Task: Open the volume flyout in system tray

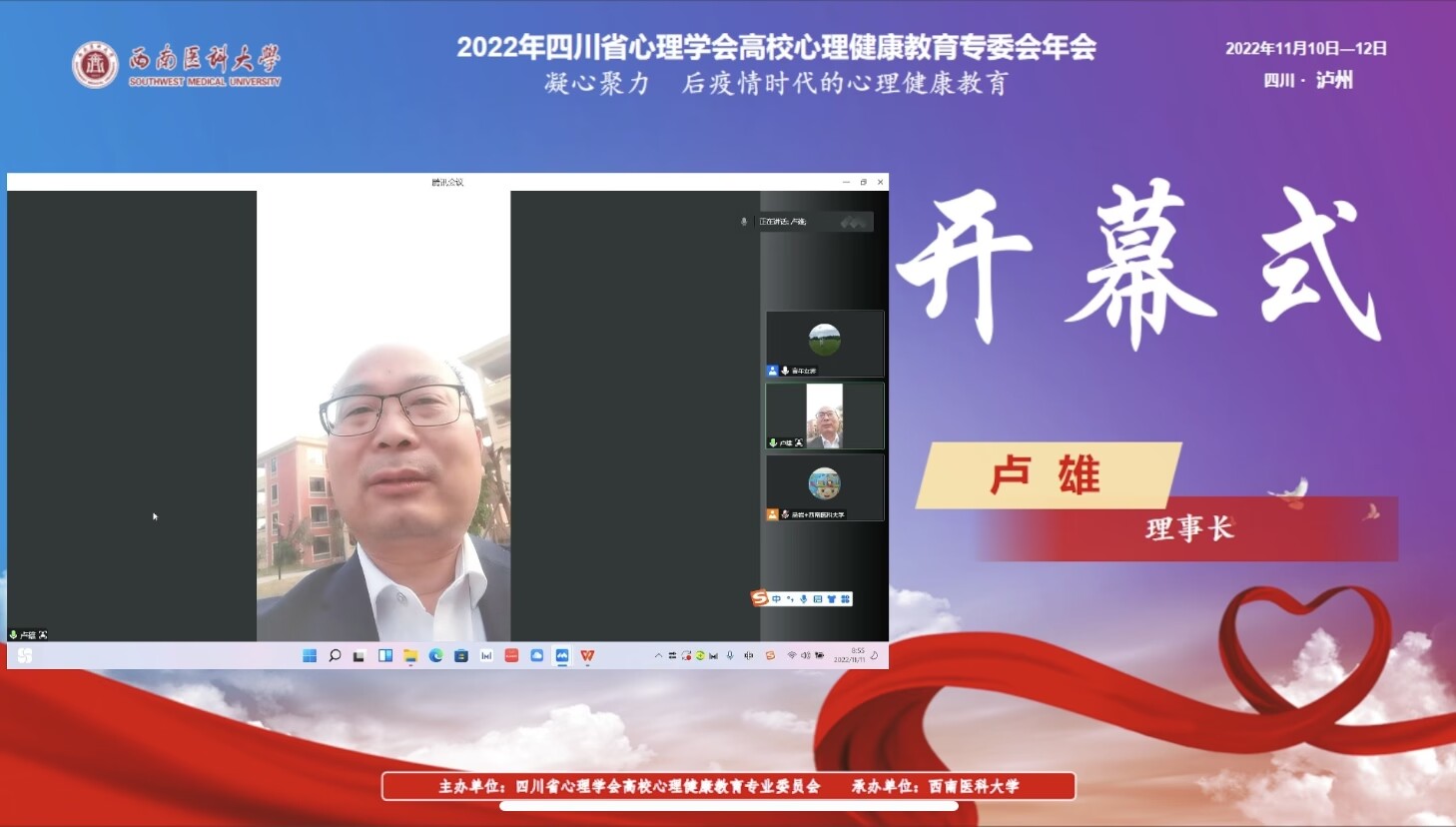Action: [805, 655]
